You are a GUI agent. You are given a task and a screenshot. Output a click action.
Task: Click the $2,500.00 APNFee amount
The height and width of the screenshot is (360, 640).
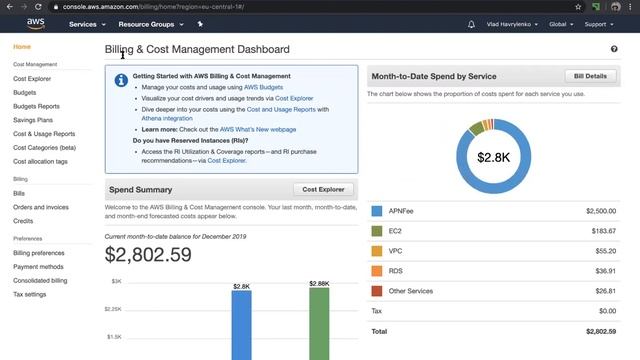[601, 211]
